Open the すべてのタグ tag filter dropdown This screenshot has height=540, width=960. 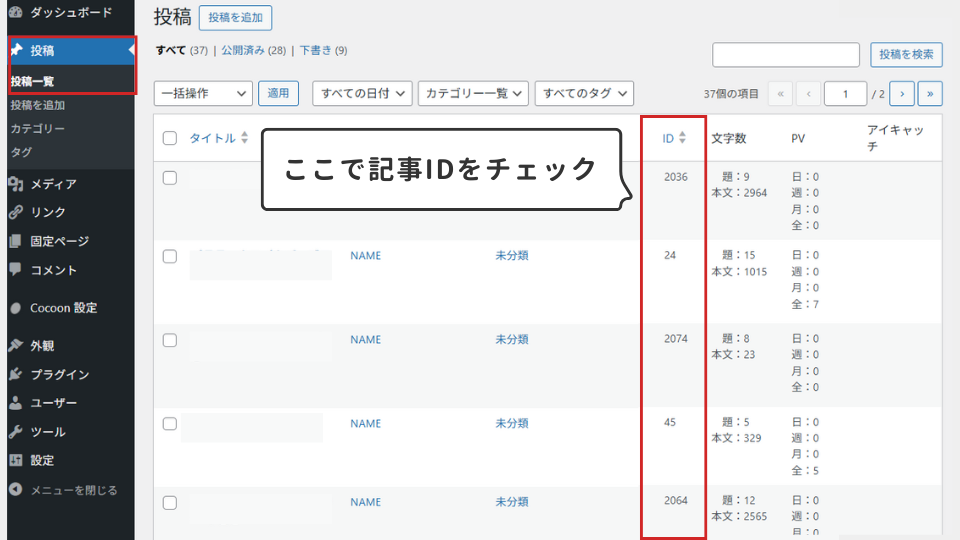(584, 94)
